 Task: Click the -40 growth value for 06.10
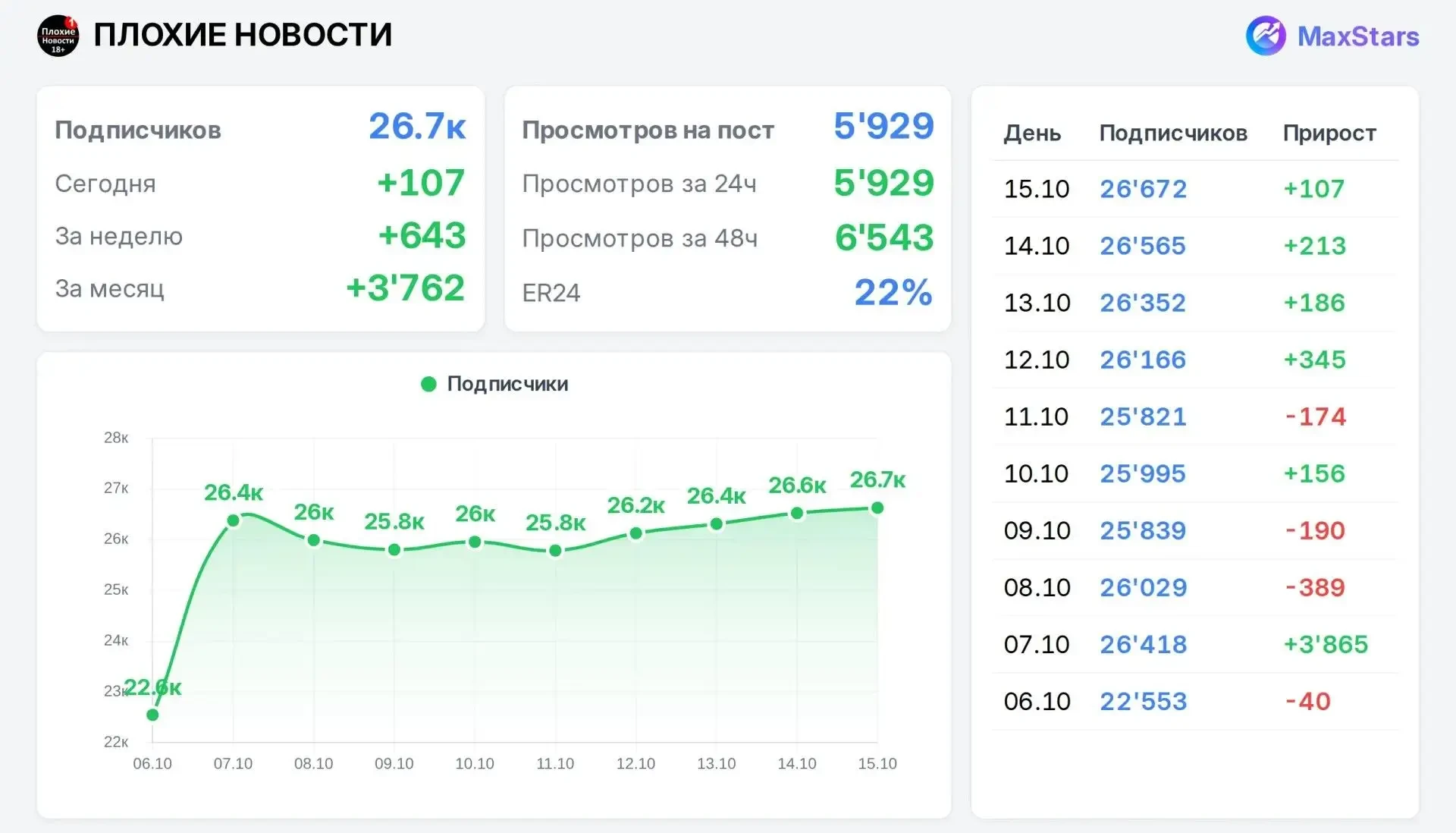[1308, 701]
